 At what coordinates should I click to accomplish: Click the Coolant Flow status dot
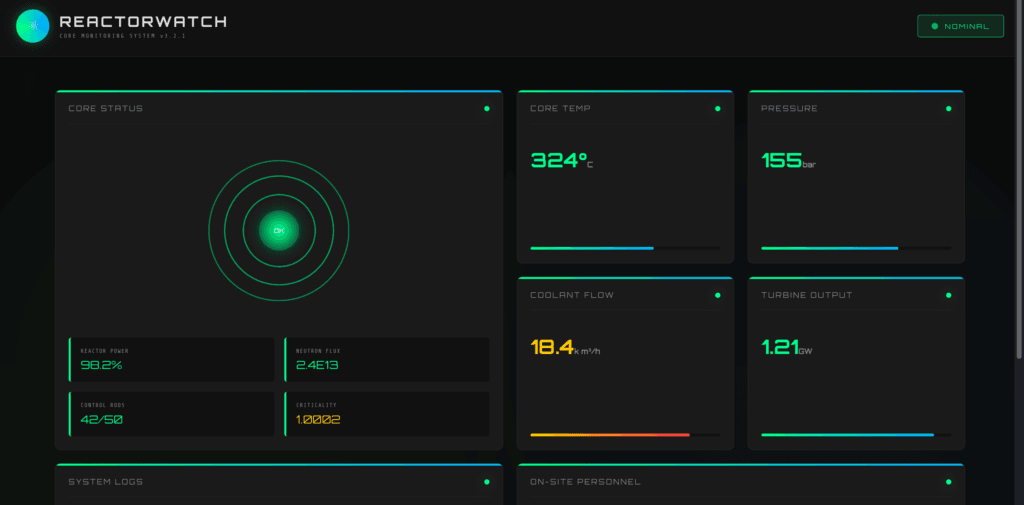pos(718,295)
